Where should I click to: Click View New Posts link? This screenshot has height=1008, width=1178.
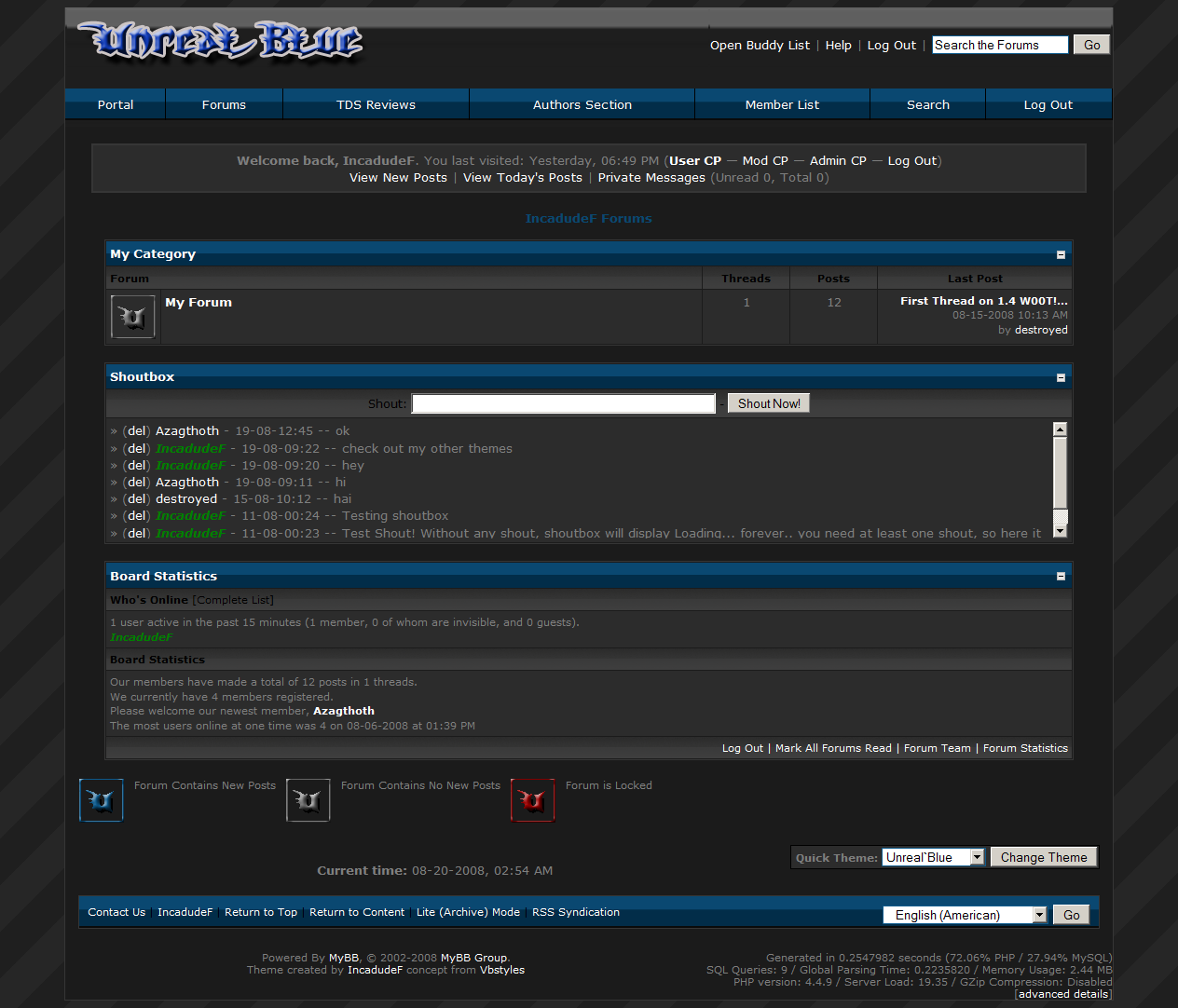pyautogui.click(x=398, y=177)
